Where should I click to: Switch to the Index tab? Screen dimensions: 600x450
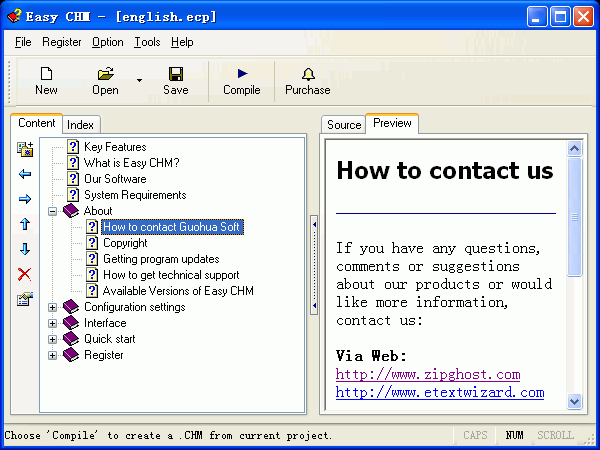click(x=80, y=125)
